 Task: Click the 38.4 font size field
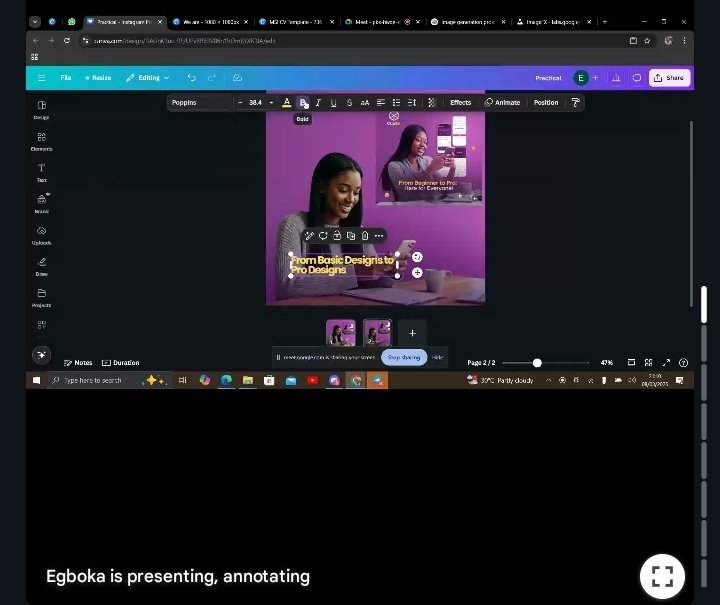pos(255,102)
